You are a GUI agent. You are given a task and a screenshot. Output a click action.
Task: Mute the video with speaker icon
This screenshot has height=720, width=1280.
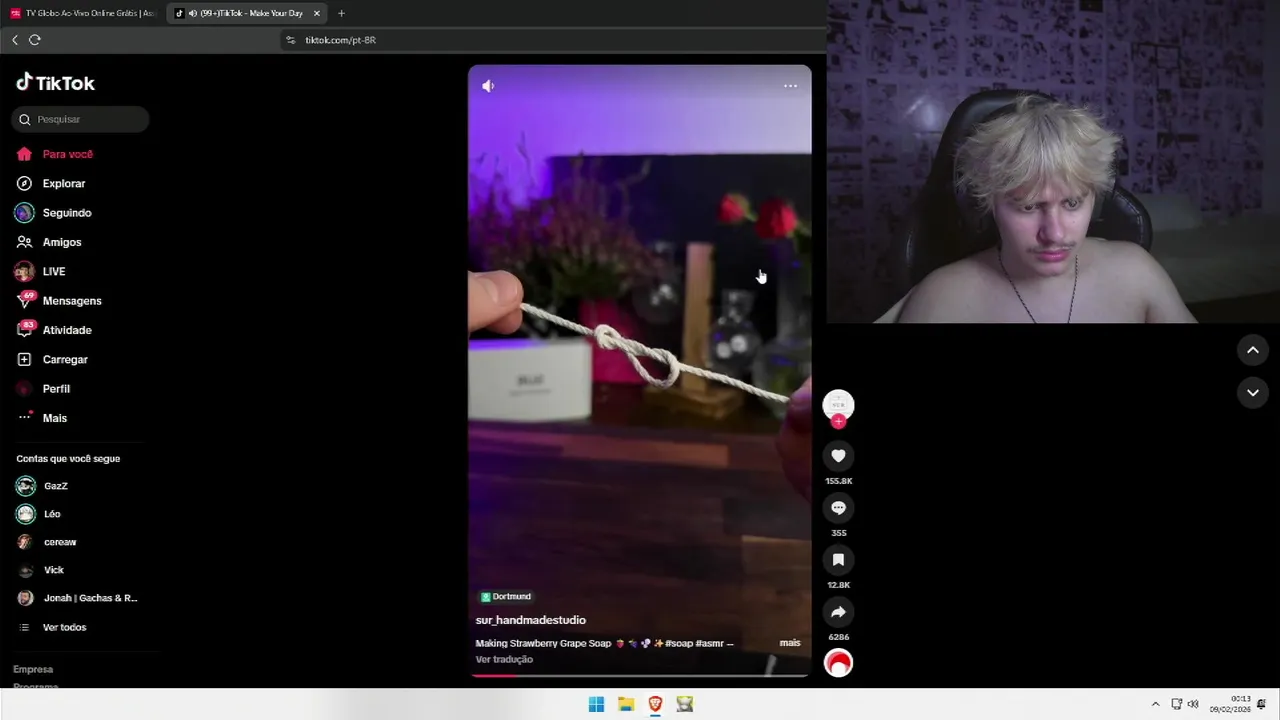coord(488,86)
